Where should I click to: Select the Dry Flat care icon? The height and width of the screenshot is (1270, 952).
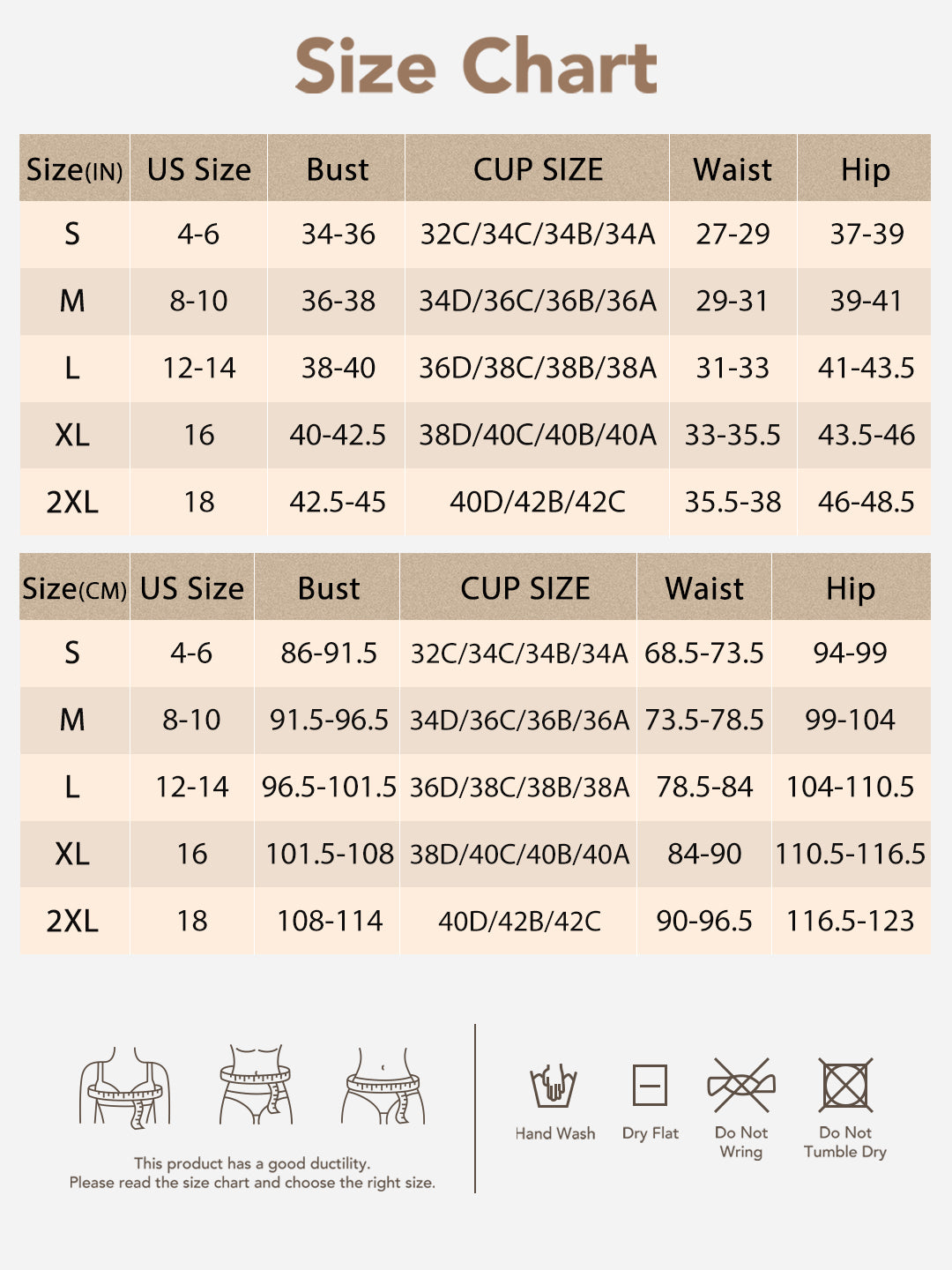[650, 1085]
